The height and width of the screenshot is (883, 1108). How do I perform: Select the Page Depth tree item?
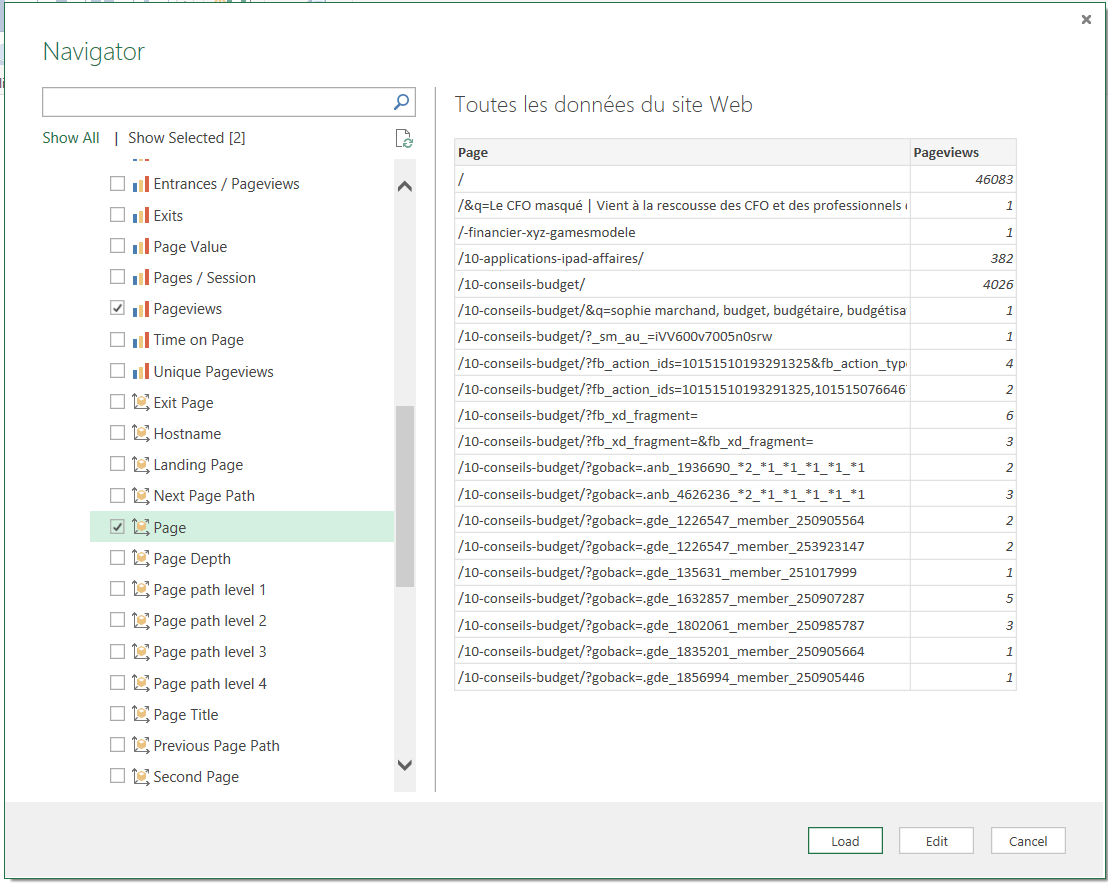click(x=192, y=558)
